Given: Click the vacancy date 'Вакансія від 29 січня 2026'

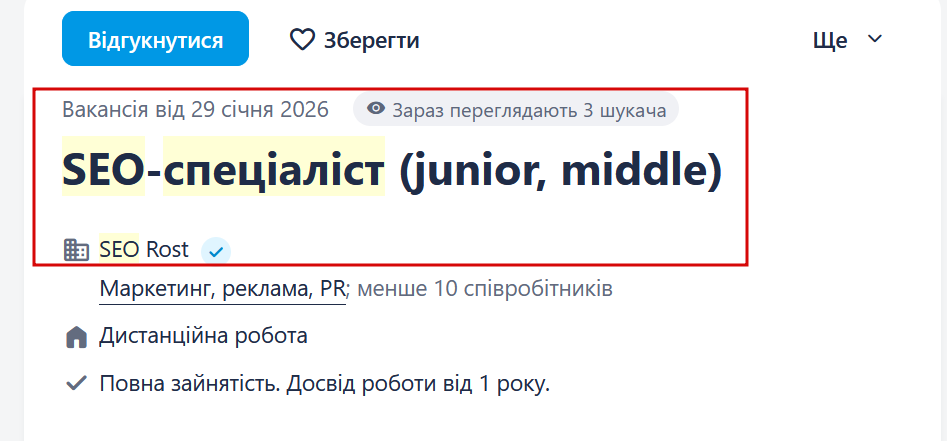Looking at the screenshot, I should 195,109.
